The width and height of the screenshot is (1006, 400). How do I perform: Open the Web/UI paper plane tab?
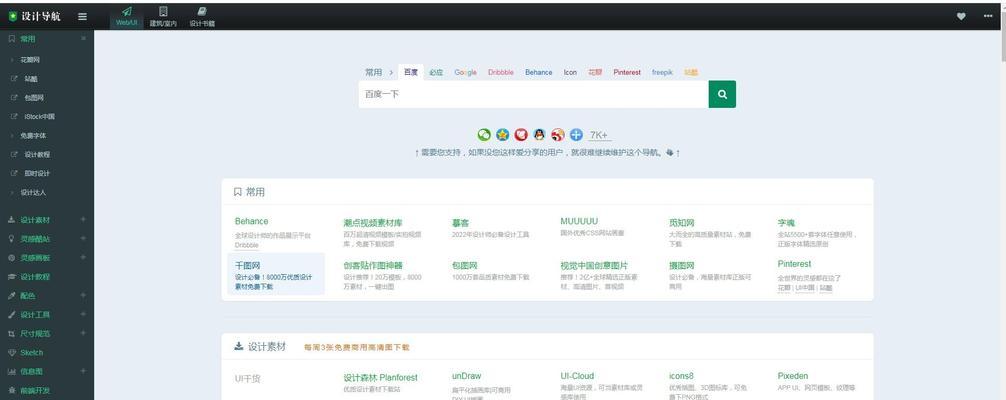(126, 16)
